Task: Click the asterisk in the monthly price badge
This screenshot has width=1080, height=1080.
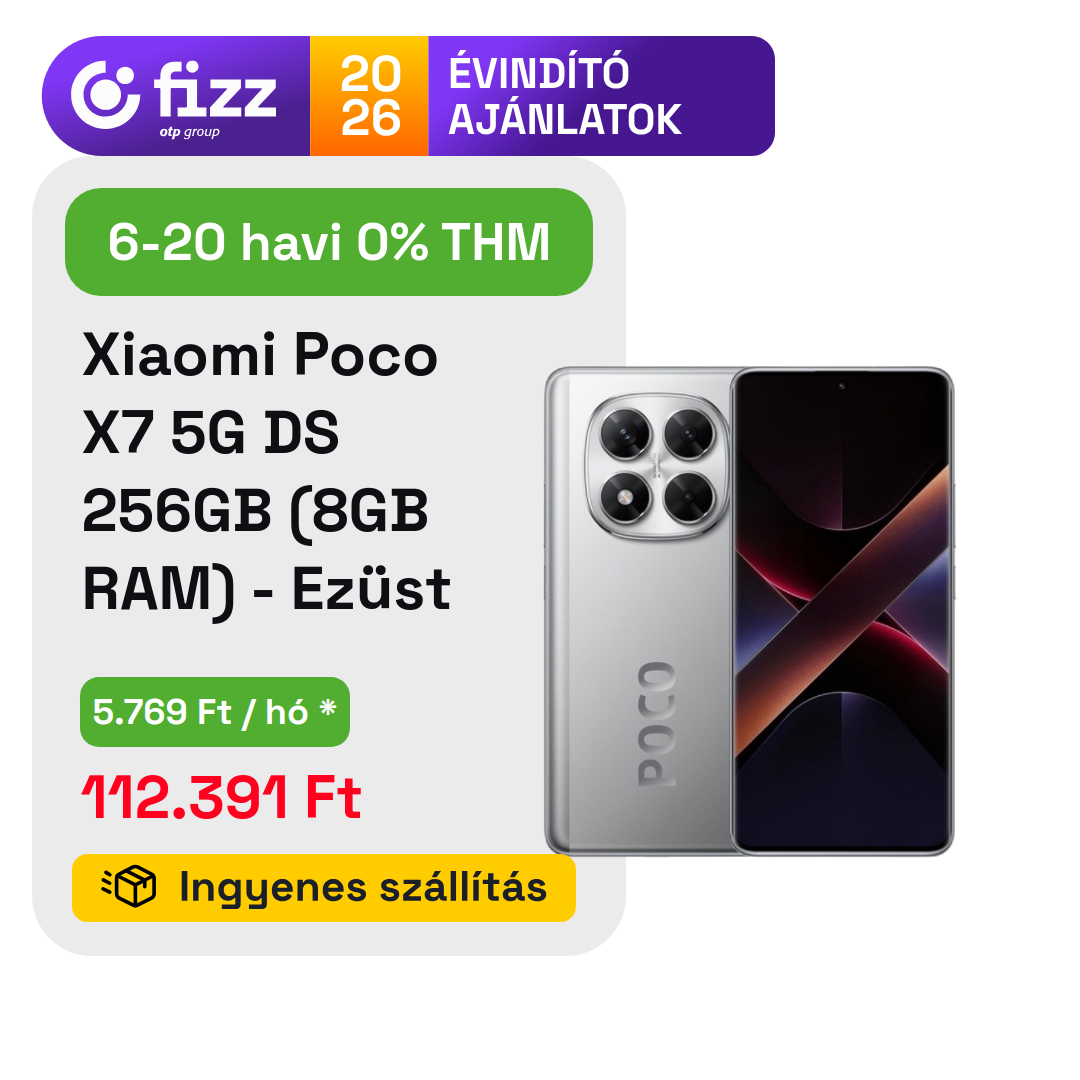Action: click(327, 710)
